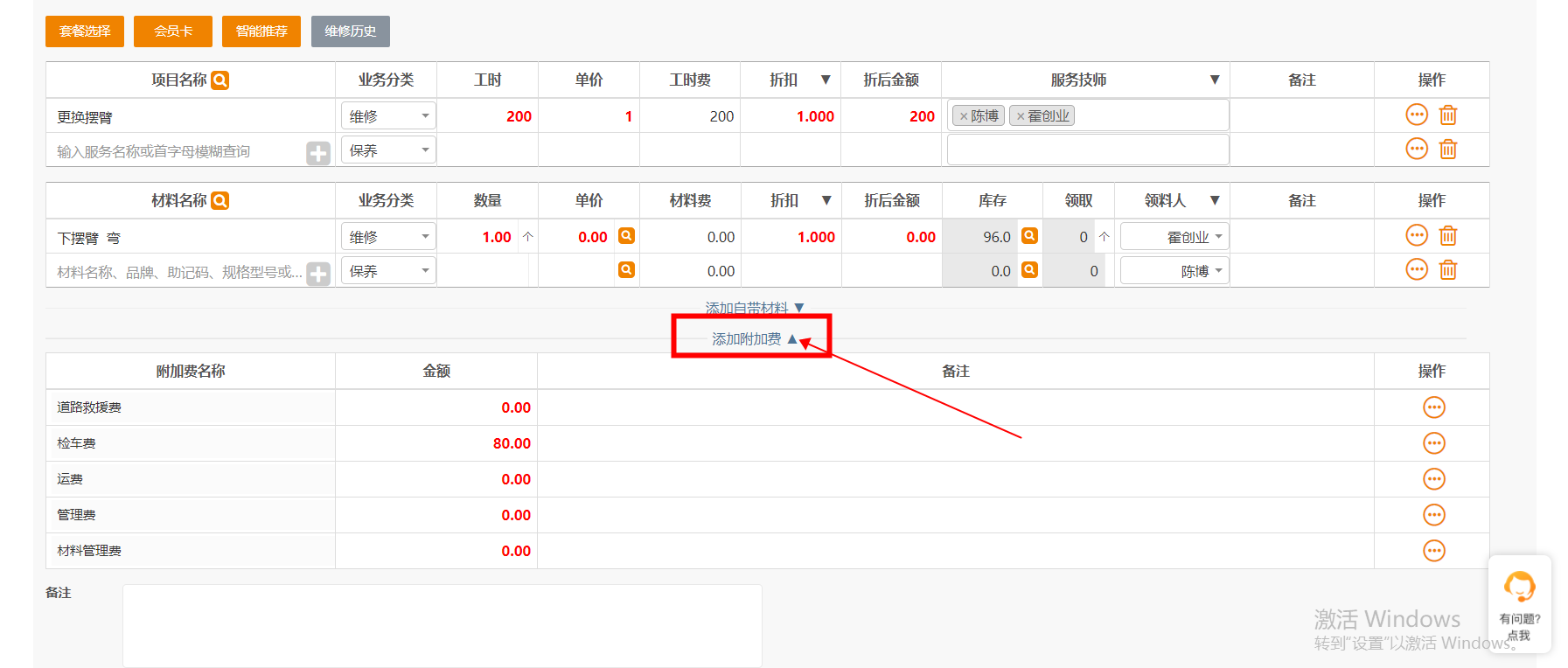The image size is (1568, 668).
Task: Edit the 运费 amount field
Action: [436, 479]
